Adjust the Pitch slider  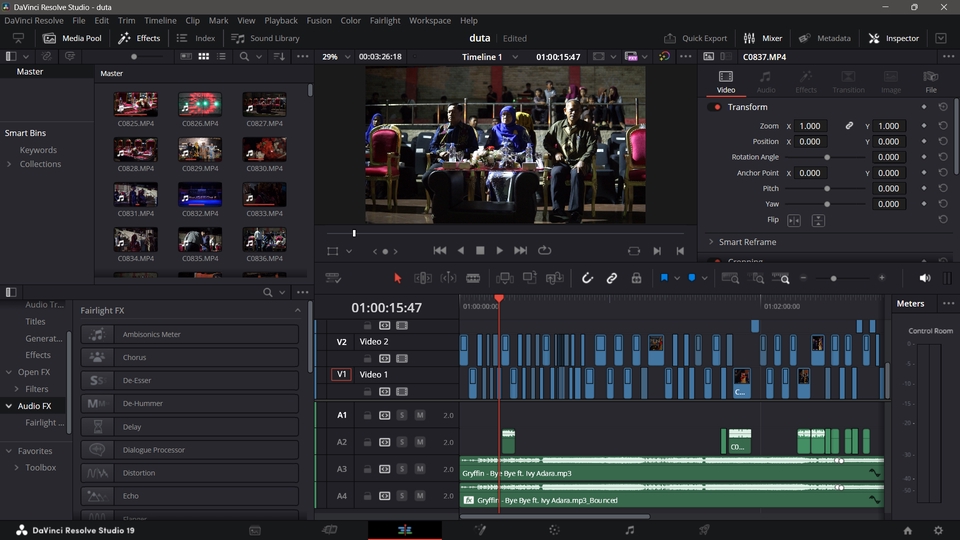[x=827, y=189]
